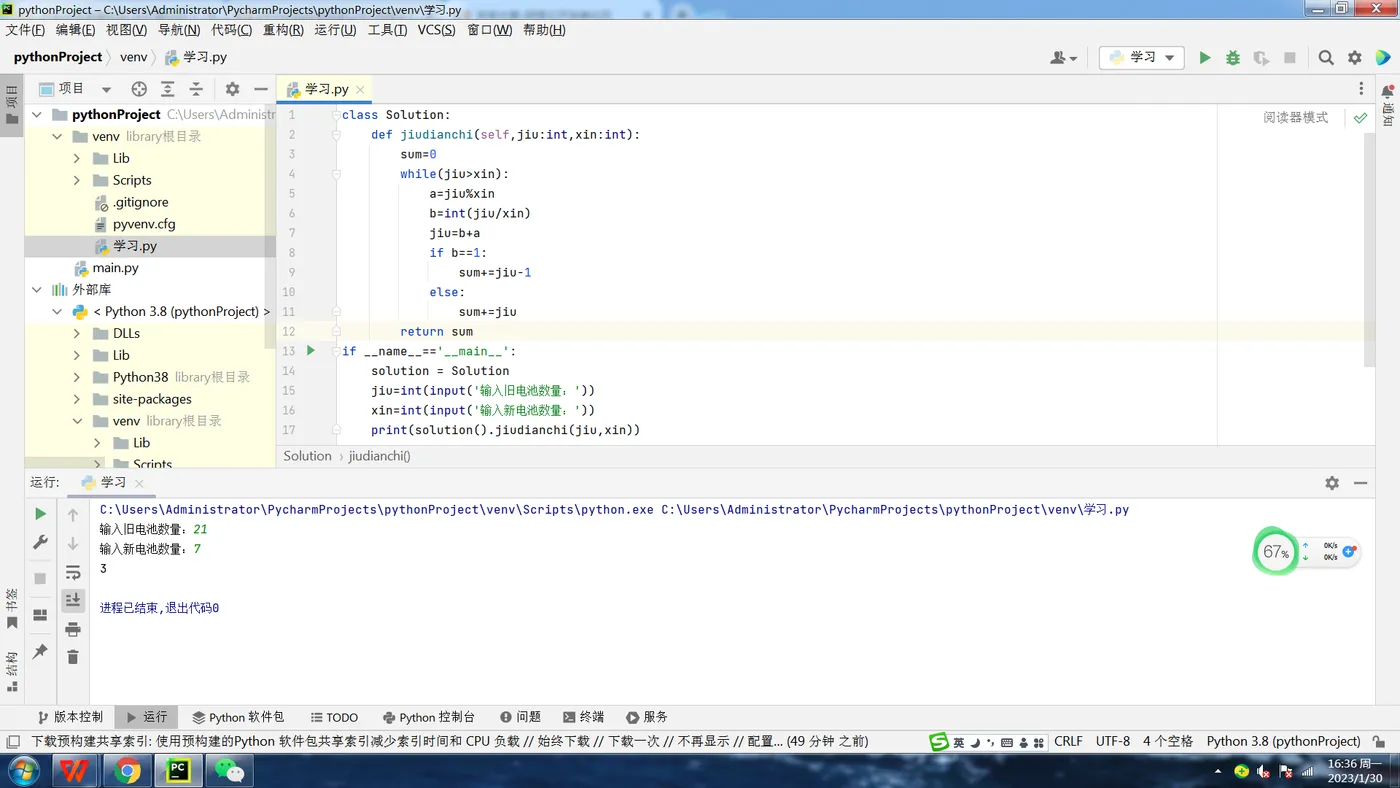The image size is (1400, 788).
Task: Select .gitignore file in project tree
Action: coord(140,202)
